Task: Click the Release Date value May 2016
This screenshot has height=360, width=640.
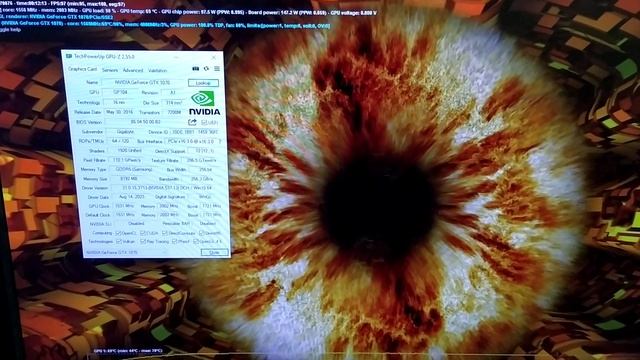Action: point(119,112)
